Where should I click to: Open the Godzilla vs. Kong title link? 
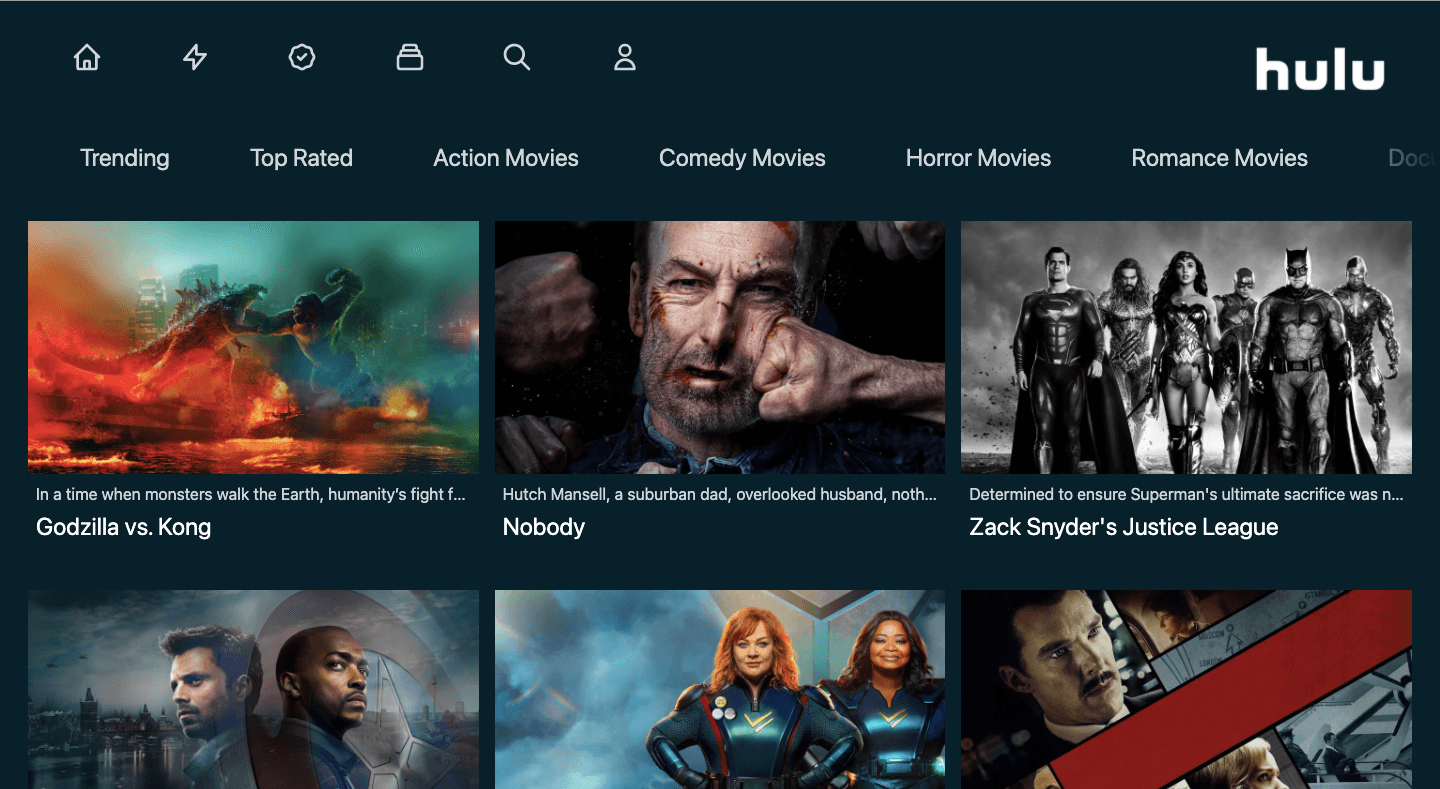point(123,527)
